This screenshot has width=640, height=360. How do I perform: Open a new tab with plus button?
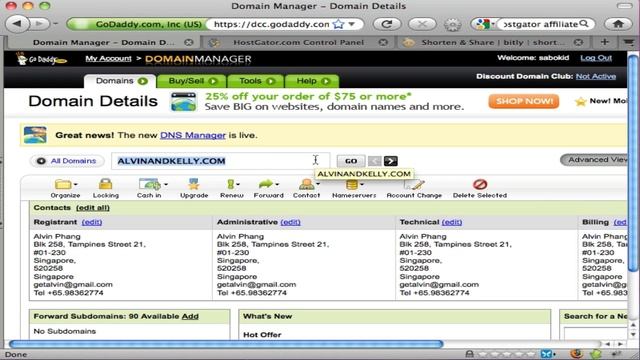[x=604, y=42]
